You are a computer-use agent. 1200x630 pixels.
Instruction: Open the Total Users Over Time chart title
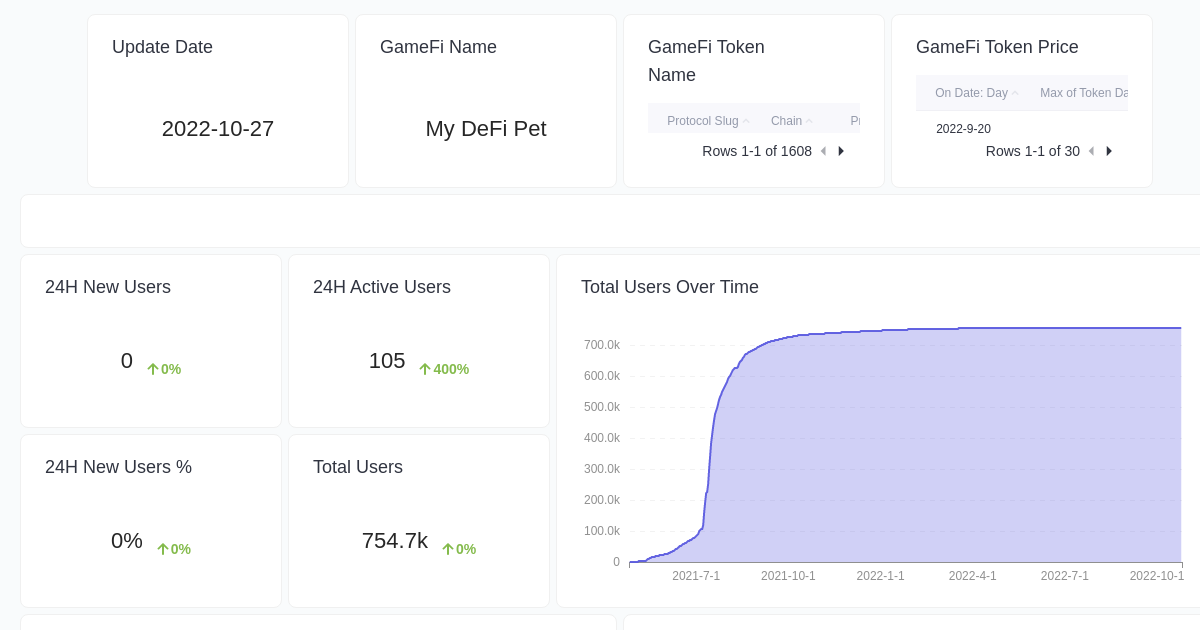pyautogui.click(x=669, y=287)
